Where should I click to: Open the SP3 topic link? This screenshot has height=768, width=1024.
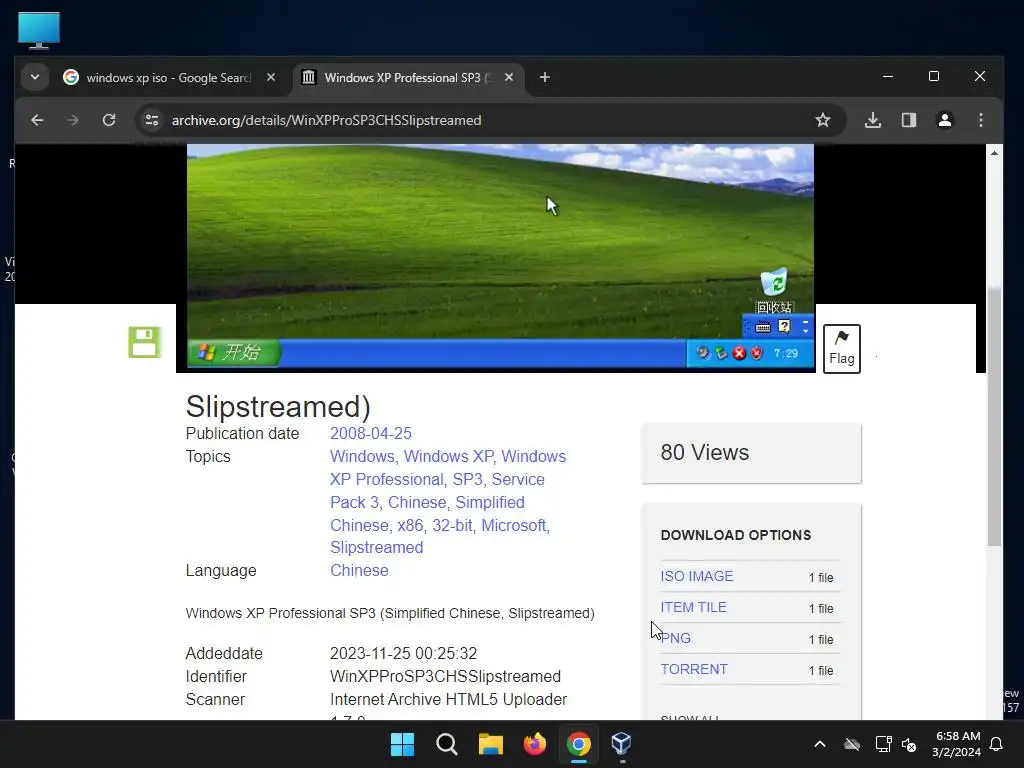[468, 479]
